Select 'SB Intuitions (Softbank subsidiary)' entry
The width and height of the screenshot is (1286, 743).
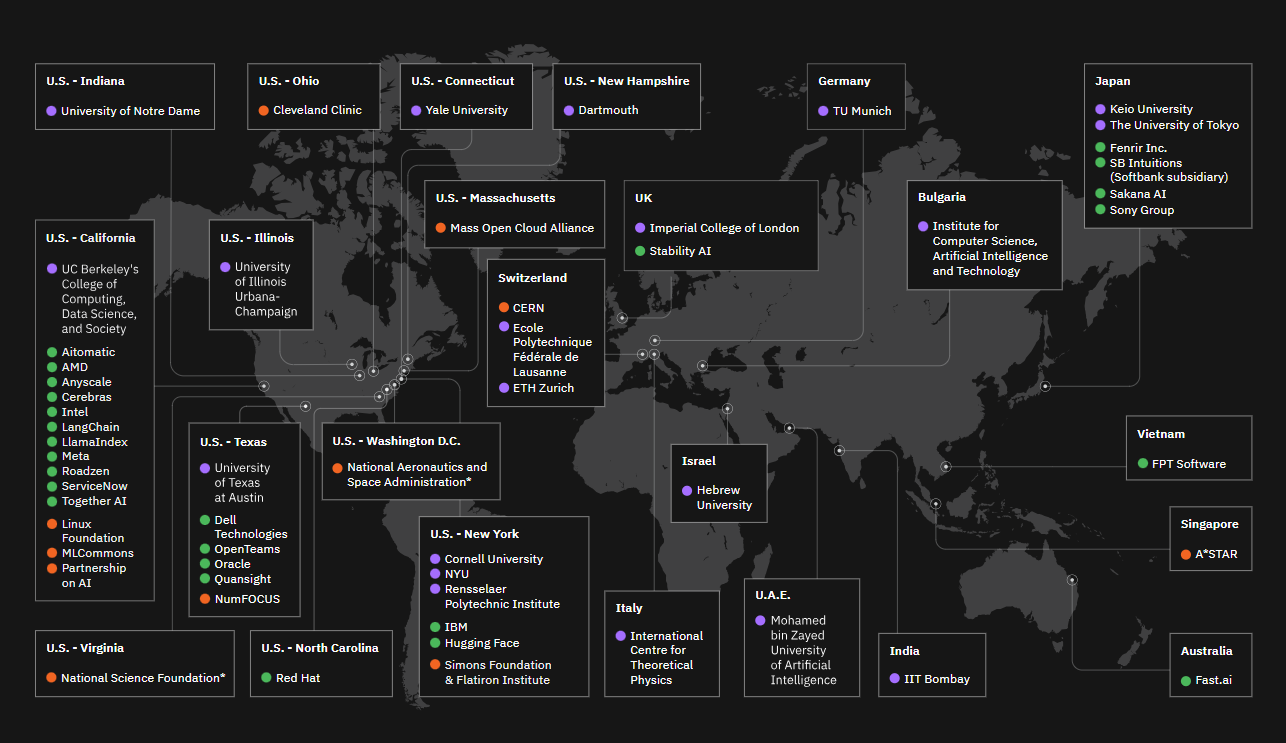tap(1169, 170)
